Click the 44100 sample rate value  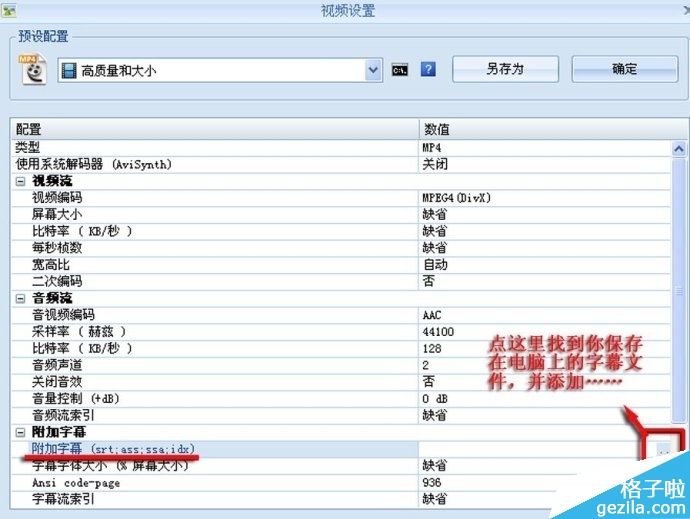545,332
